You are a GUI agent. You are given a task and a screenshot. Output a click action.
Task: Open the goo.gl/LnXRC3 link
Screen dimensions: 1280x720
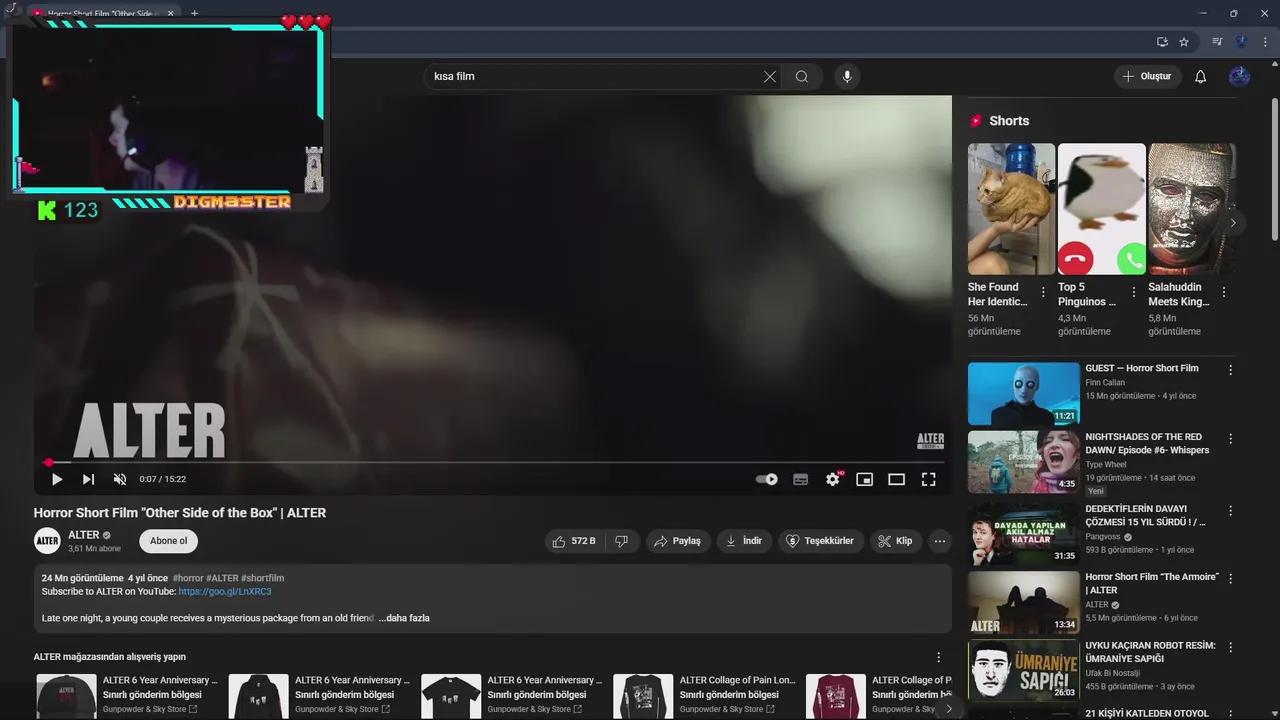(x=225, y=592)
